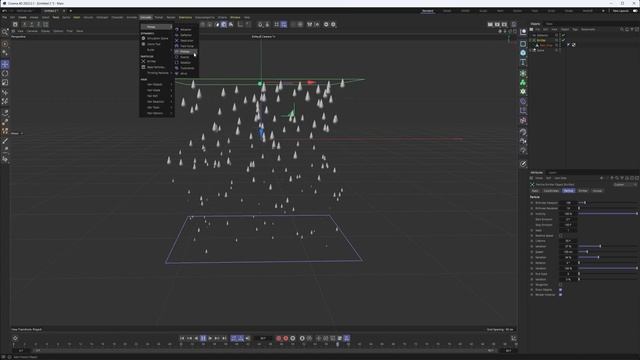Viewport: 640px width, 360px height.
Task: Toggle the Tangential checkbox
Action: coord(561,284)
